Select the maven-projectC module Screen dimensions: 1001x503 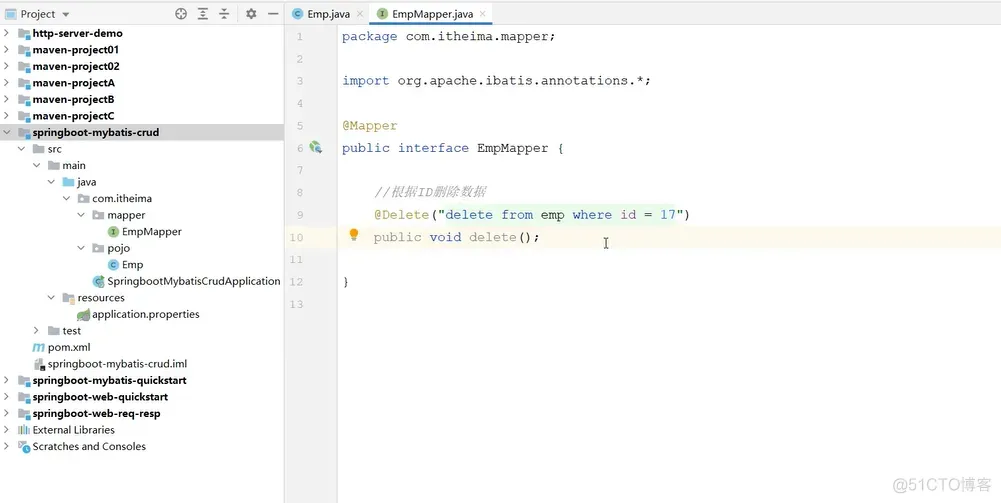(73, 116)
